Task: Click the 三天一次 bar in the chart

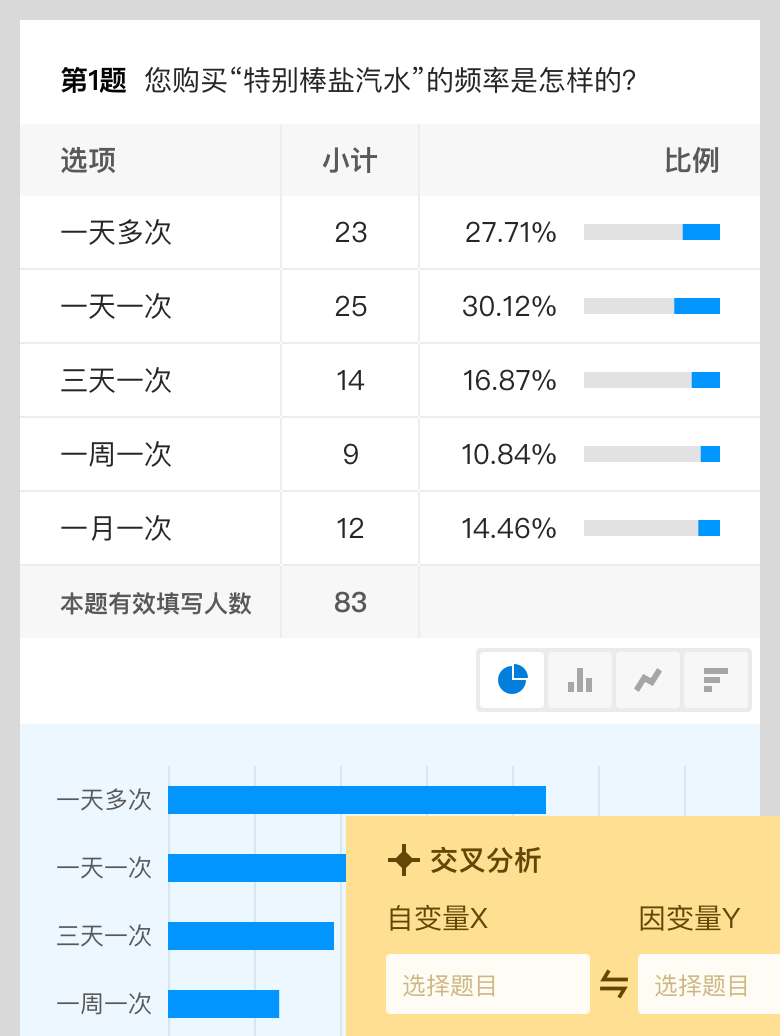Action: click(250, 936)
